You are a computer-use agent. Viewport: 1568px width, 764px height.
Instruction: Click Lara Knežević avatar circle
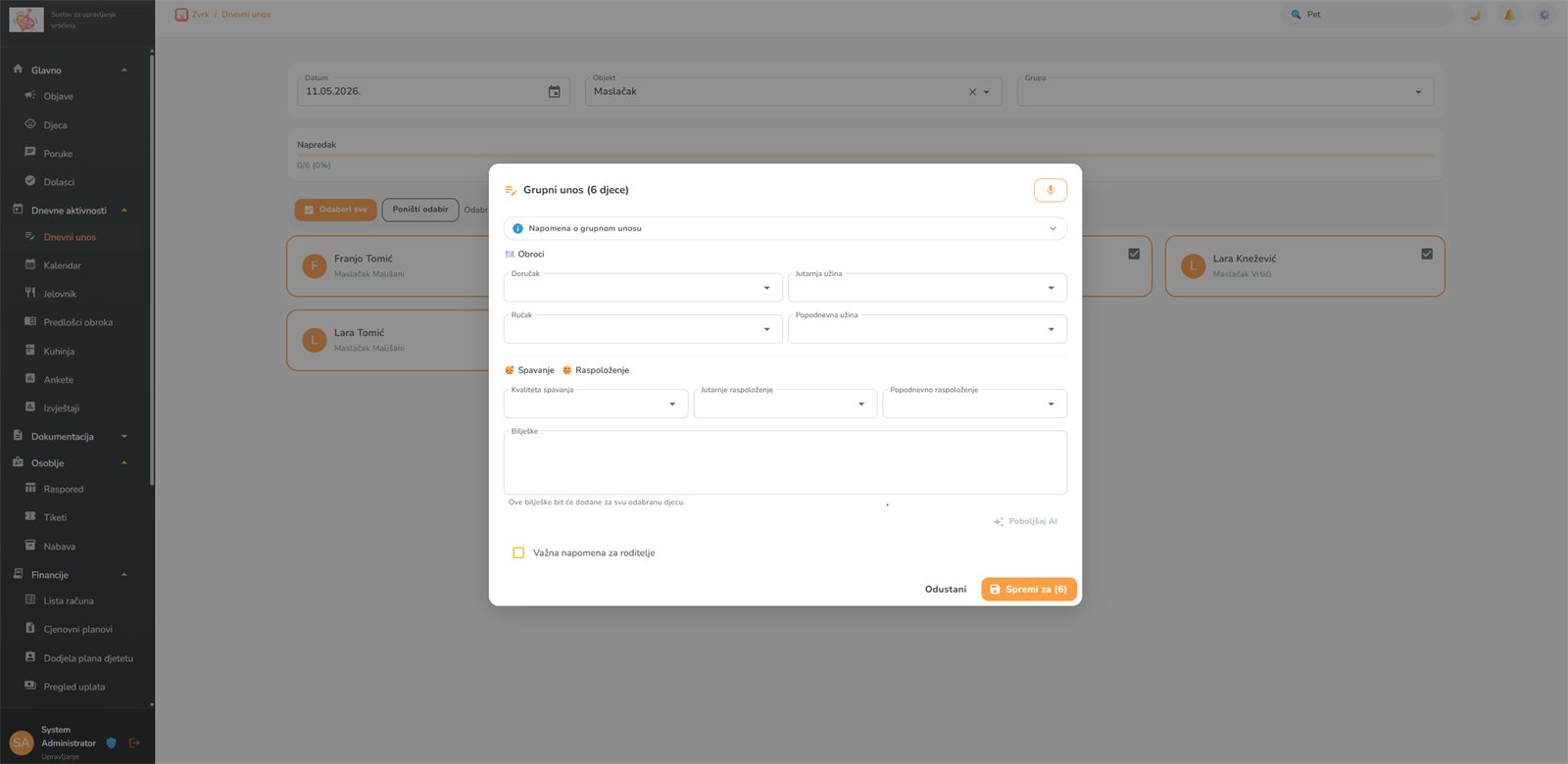1193,265
